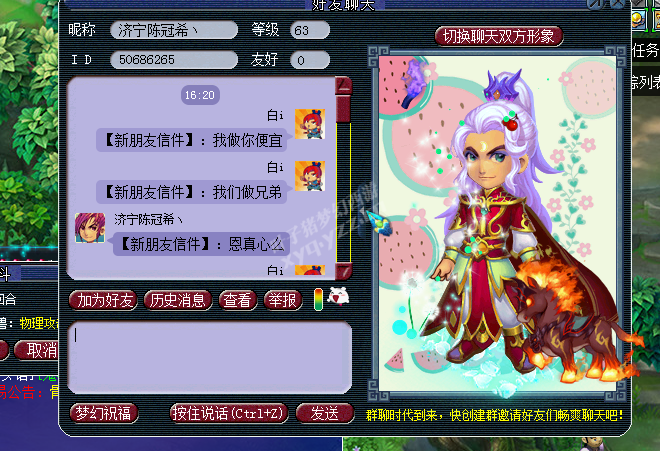Click the chat scrollbar up arrow

(343, 85)
